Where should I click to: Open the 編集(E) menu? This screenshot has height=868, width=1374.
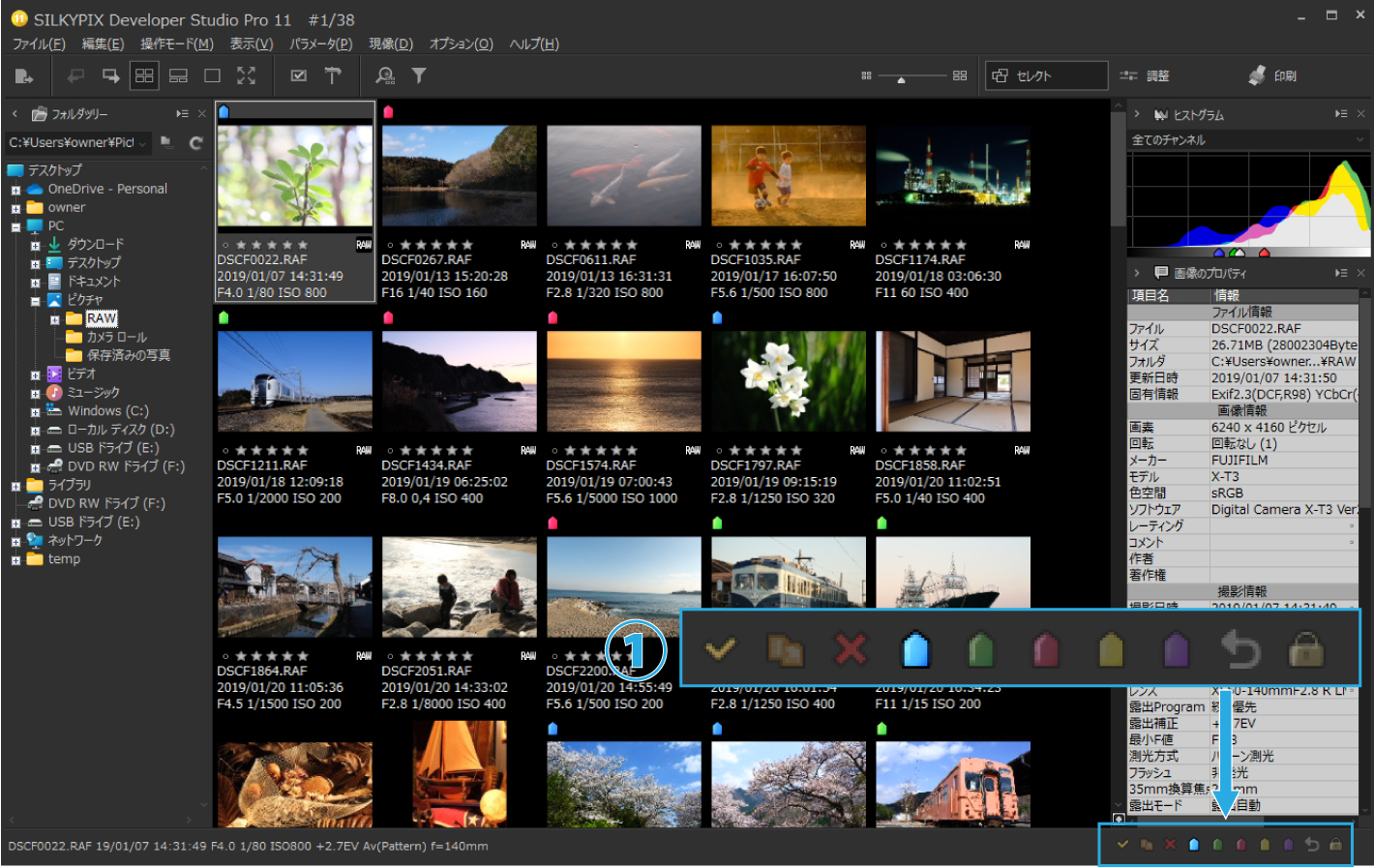tap(103, 44)
